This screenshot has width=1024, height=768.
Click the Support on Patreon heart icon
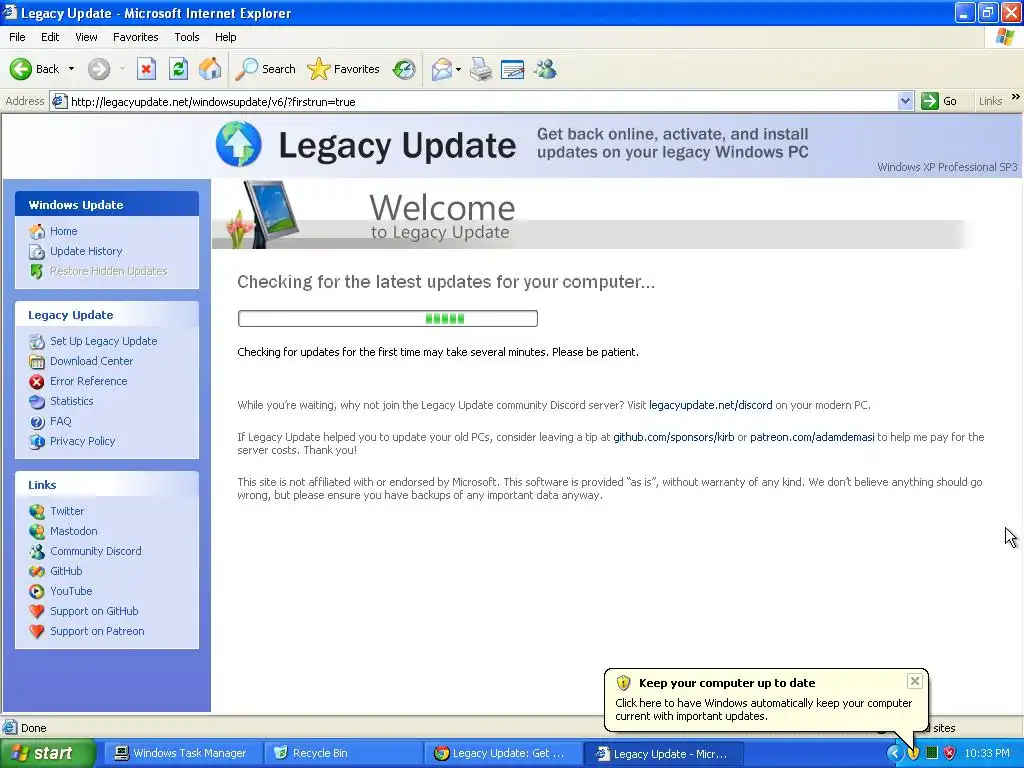point(37,632)
